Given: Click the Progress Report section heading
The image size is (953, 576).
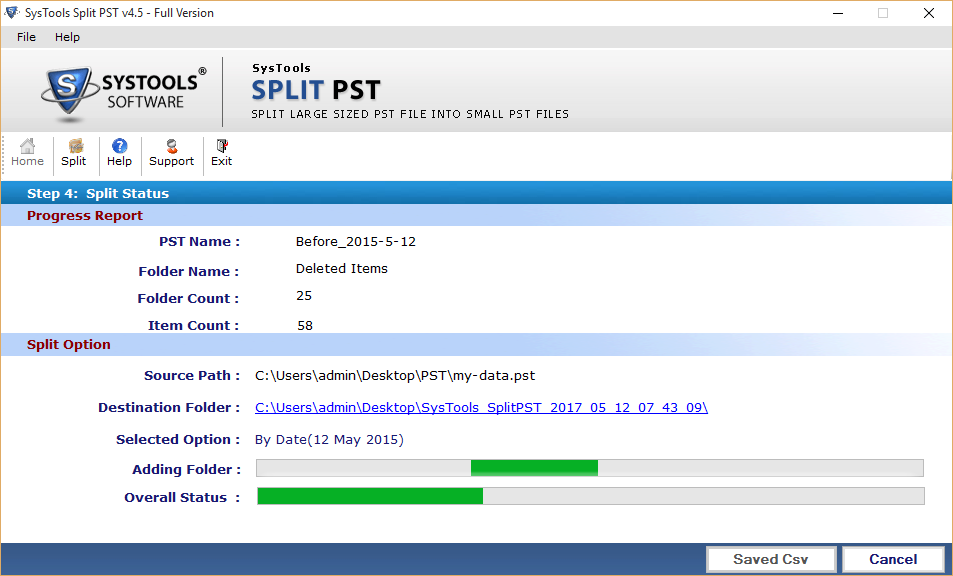Looking at the screenshot, I should pyautogui.click(x=85, y=216).
